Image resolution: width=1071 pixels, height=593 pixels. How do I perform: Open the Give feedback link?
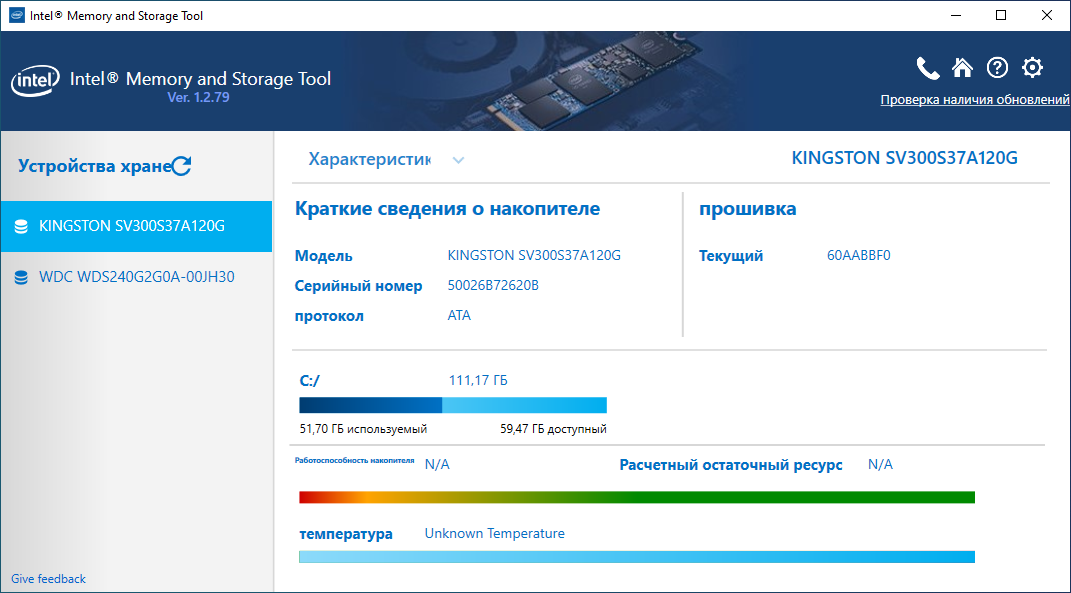click(x=48, y=579)
